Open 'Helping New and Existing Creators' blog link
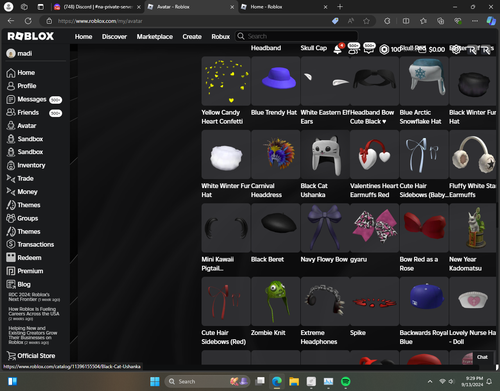Screen dimensions: 500x391 point(33,335)
